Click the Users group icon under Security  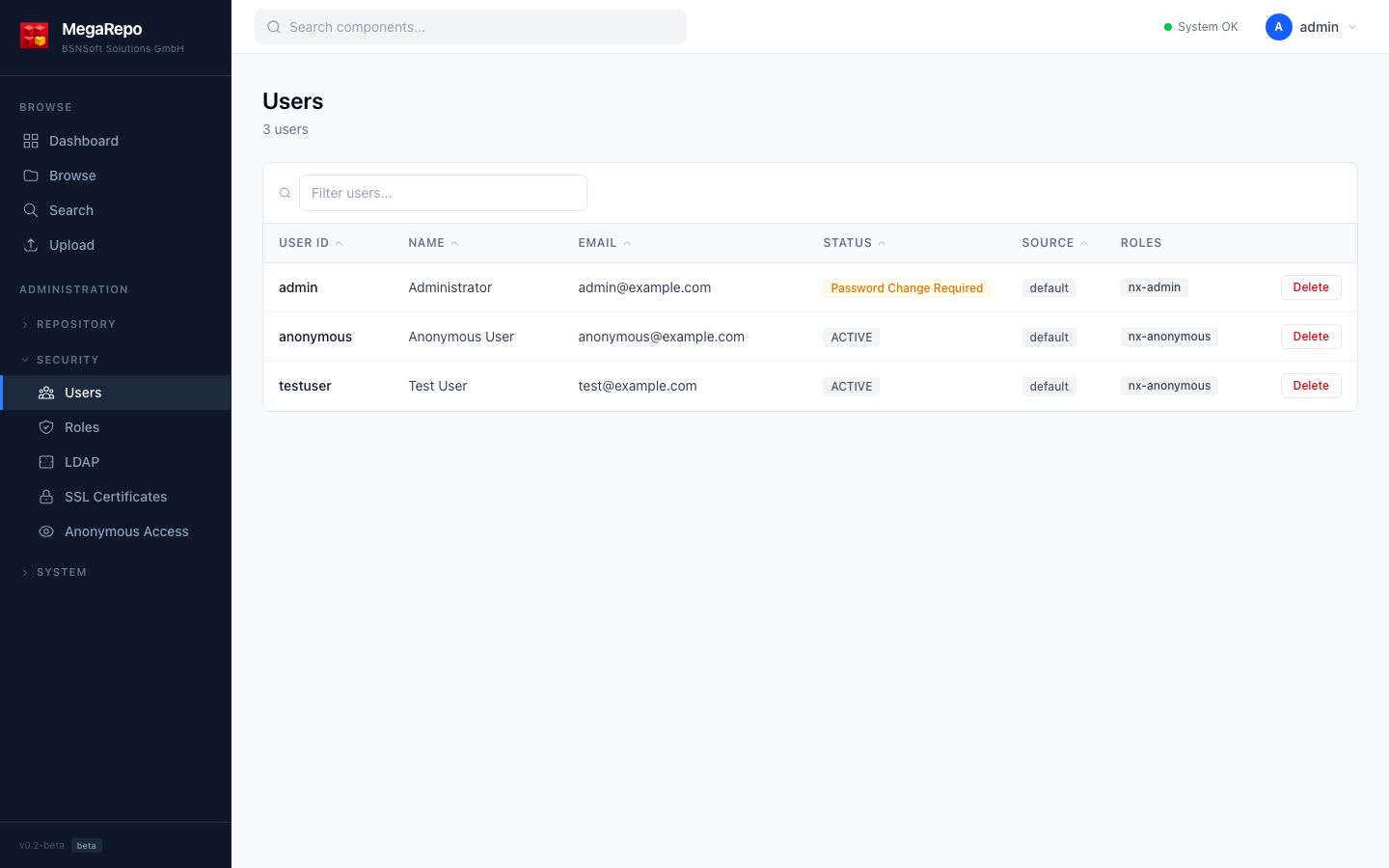coord(46,393)
